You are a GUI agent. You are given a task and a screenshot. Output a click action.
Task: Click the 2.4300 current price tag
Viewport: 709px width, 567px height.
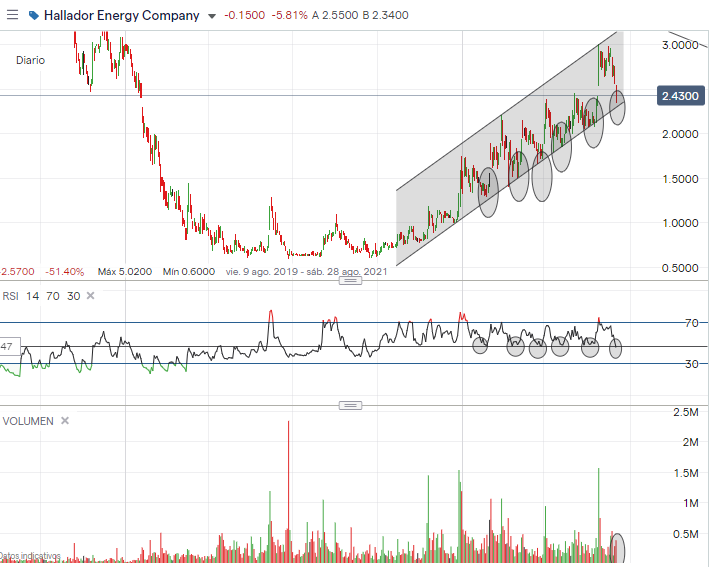681,96
